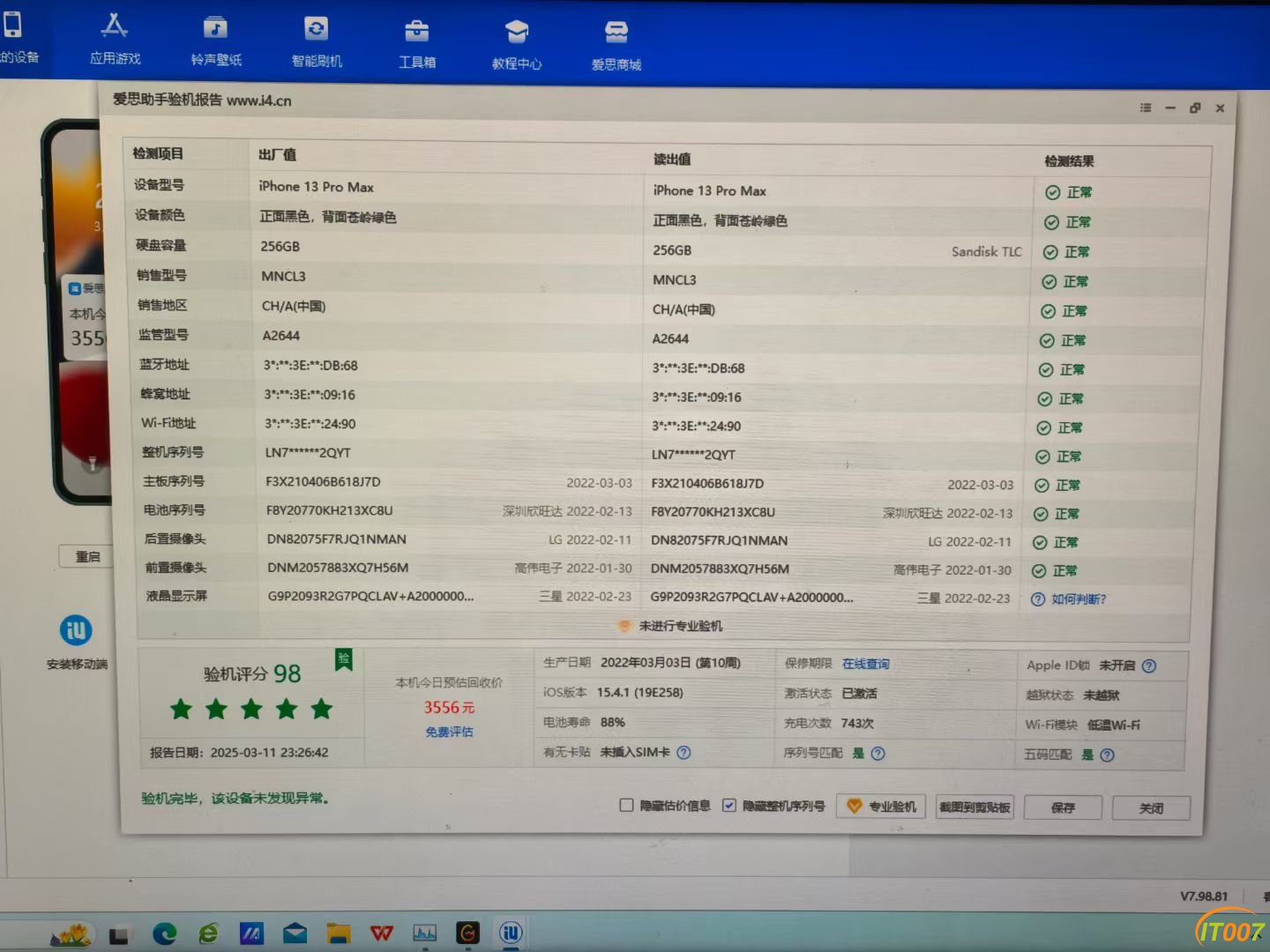Open 应用游戏 apps and games section
The image size is (1270, 952).
(x=115, y=39)
